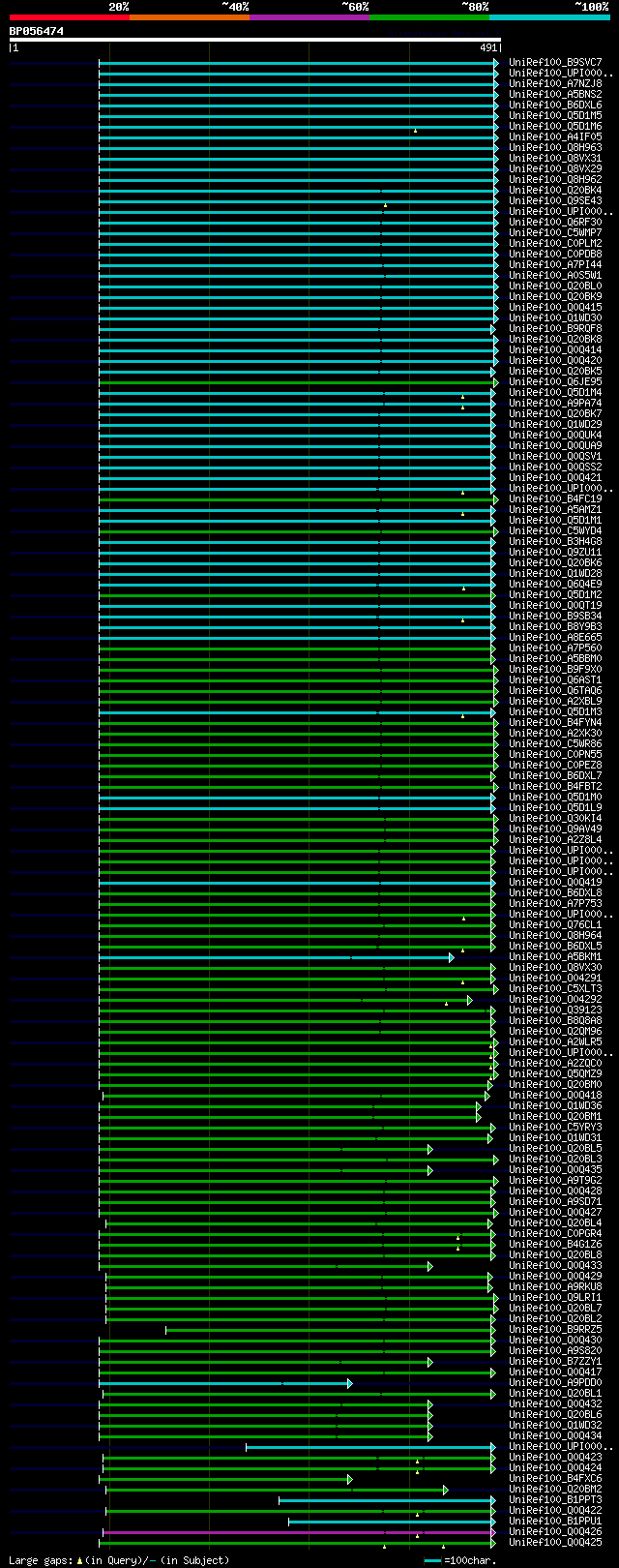Select the UniRef100_B1PPU1 label
The image size is (619, 1568).
point(555,1522)
